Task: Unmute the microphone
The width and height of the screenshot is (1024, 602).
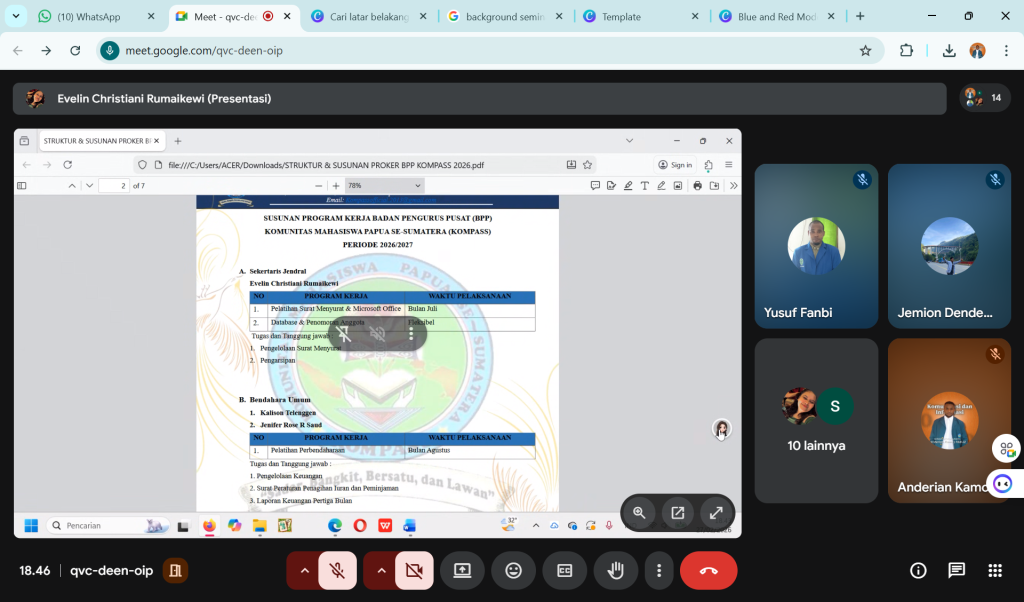Action: (338, 570)
